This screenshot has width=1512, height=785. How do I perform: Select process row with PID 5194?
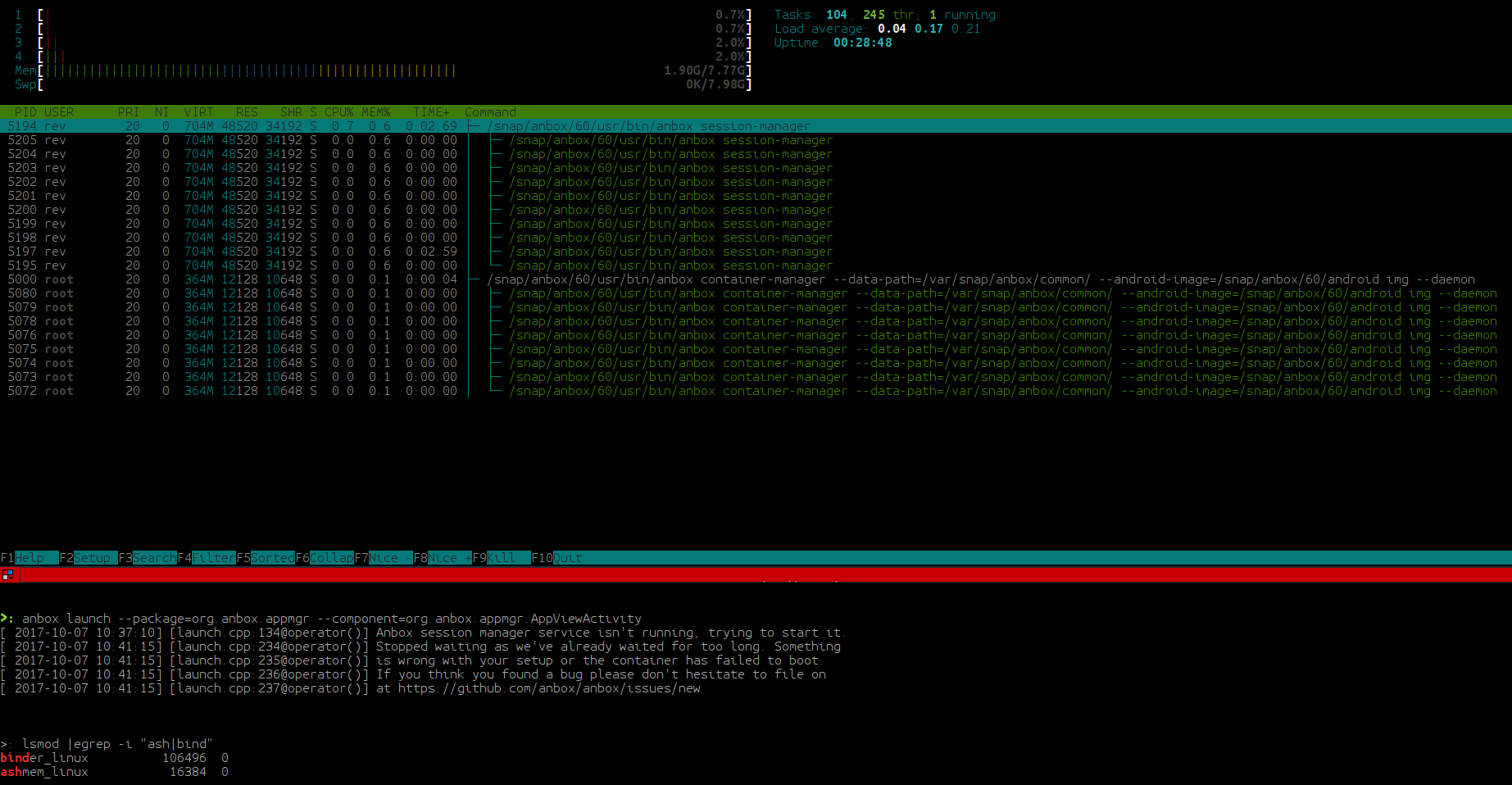(x=756, y=126)
